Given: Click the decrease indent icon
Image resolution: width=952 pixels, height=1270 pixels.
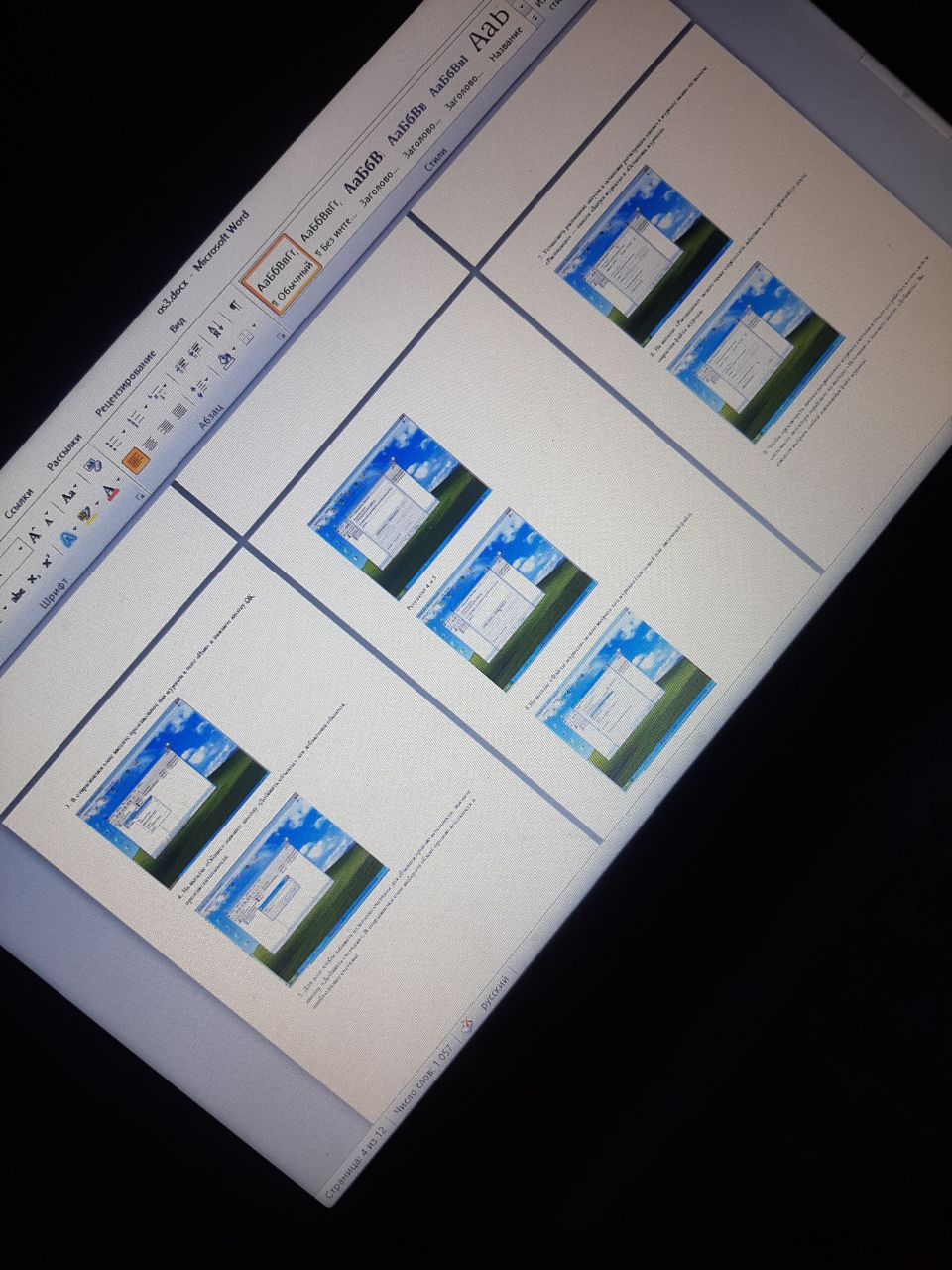Looking at the screenshot, I should 181,364.
